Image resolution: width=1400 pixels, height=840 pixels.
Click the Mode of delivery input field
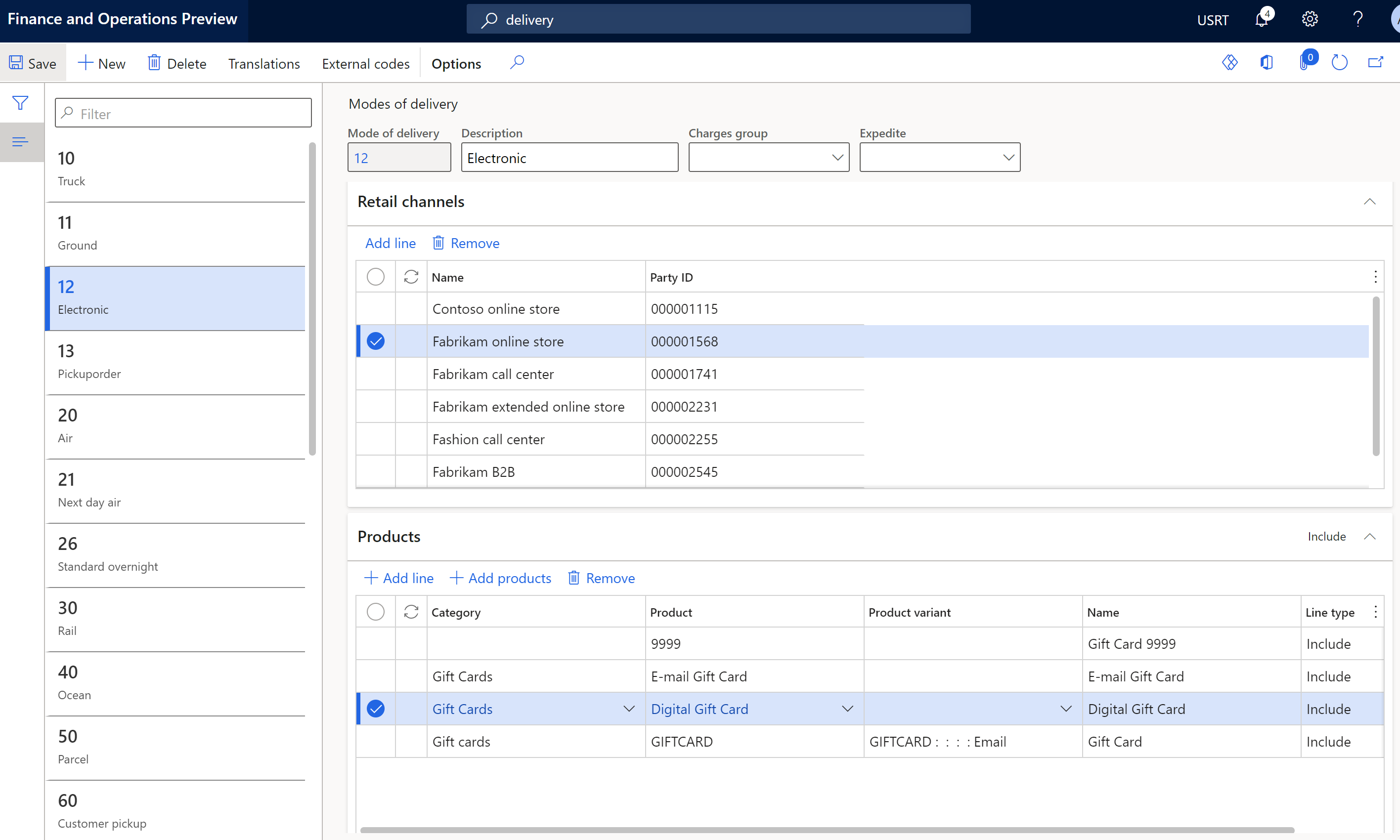coord(399,157)
